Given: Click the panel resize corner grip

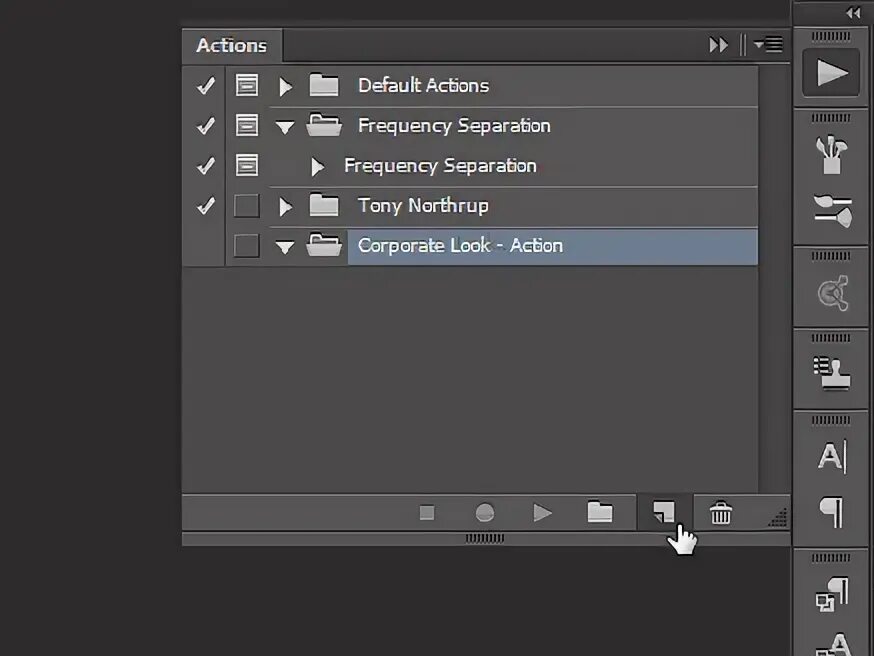Looking at the screenshot, I should point(778,517).
